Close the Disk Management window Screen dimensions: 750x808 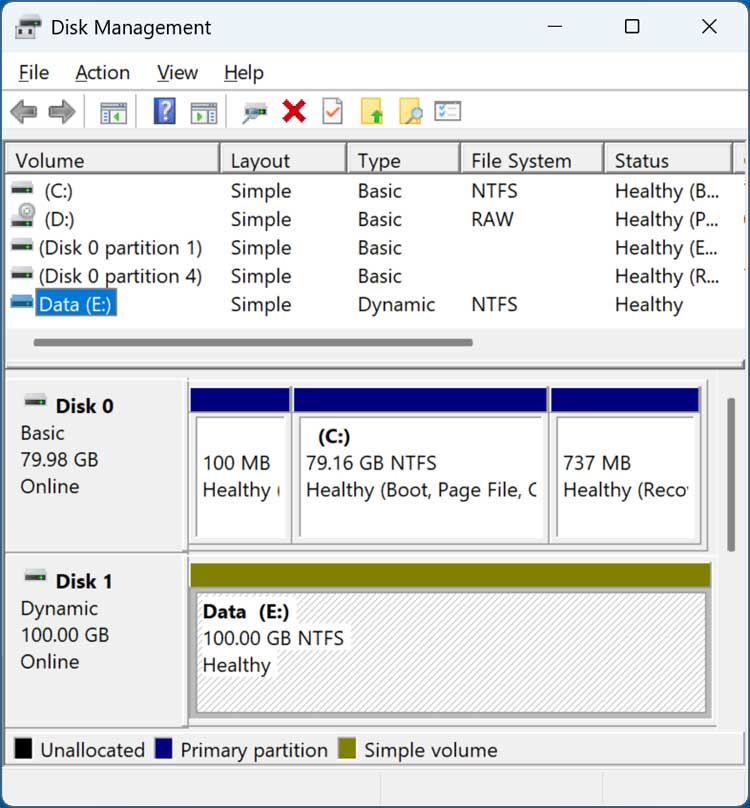(x=709, y=26)
